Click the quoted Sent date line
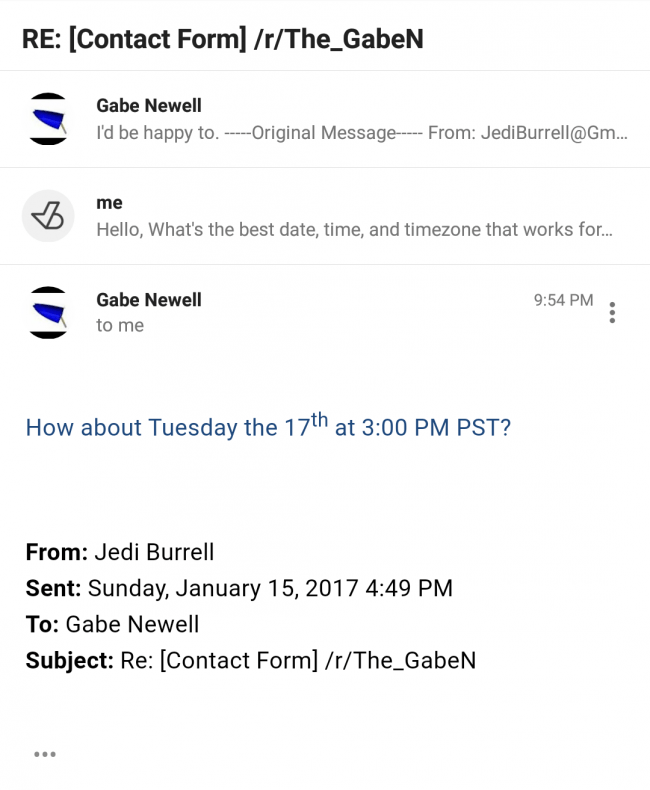This screenshot has height=790, width=650. click(x=239, y=588)
